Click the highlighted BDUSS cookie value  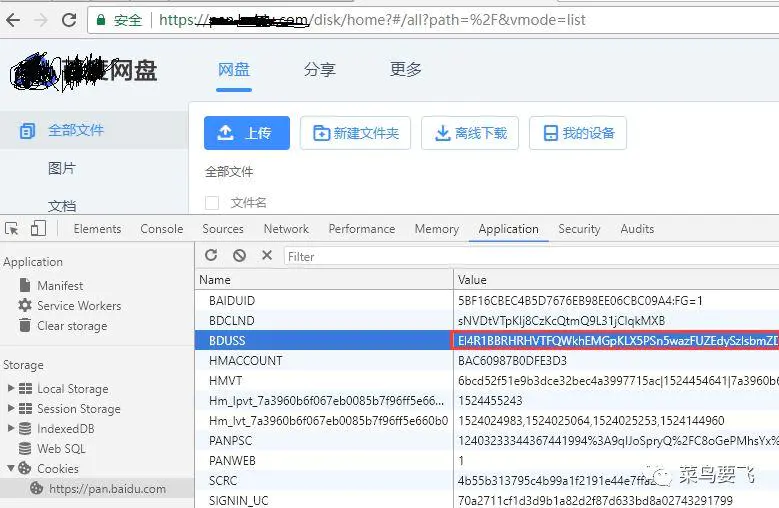[x=616, y=341]
